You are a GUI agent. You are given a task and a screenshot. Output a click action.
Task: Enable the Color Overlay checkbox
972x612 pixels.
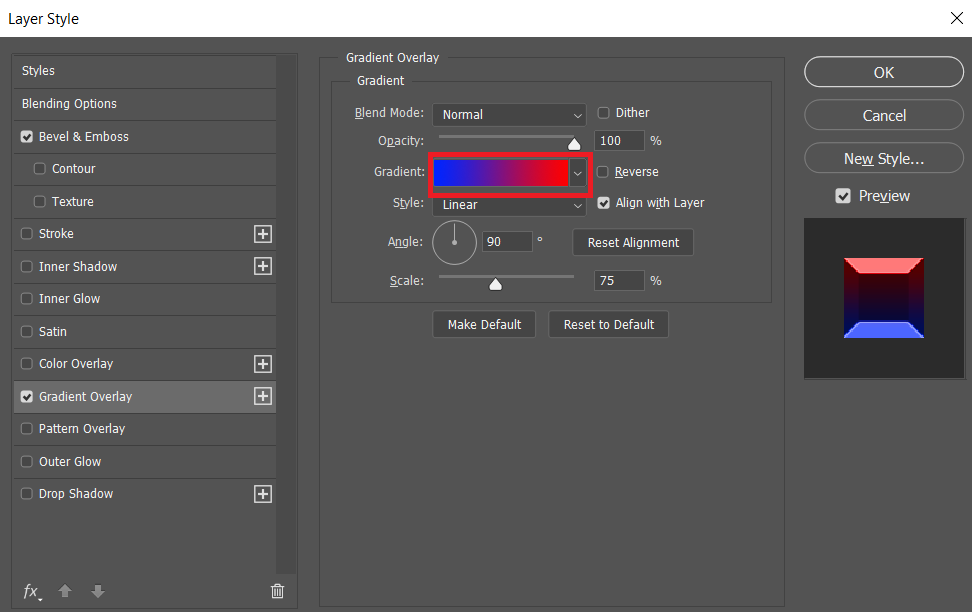pos(27,364)
